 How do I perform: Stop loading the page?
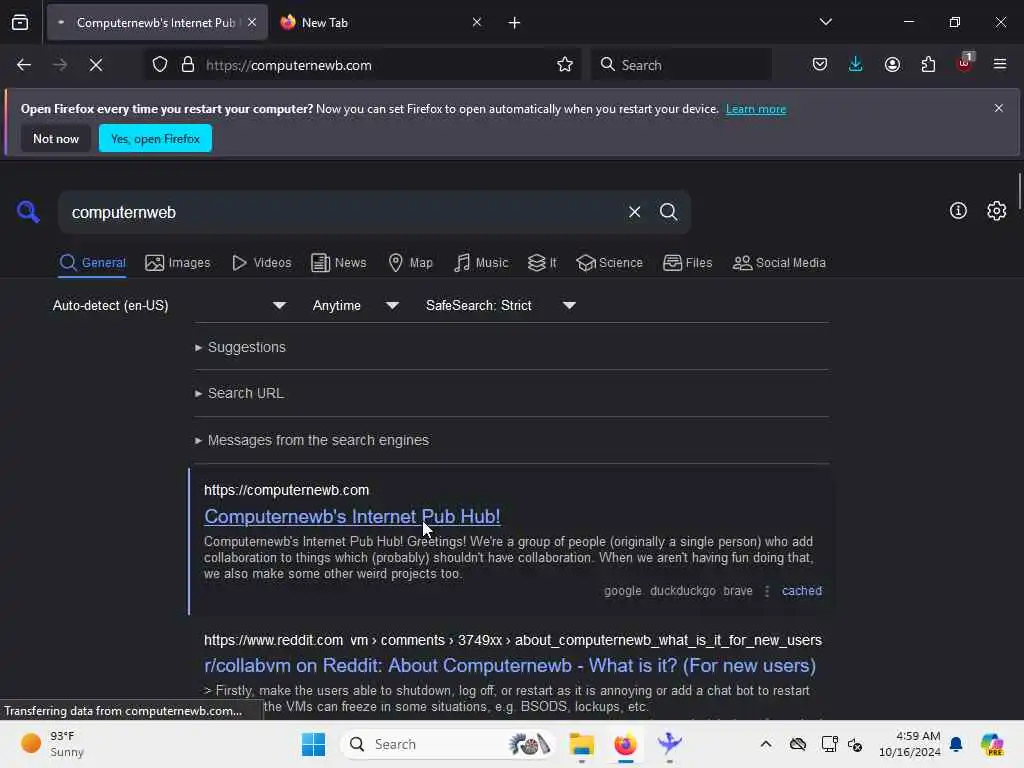coord(96,65)
